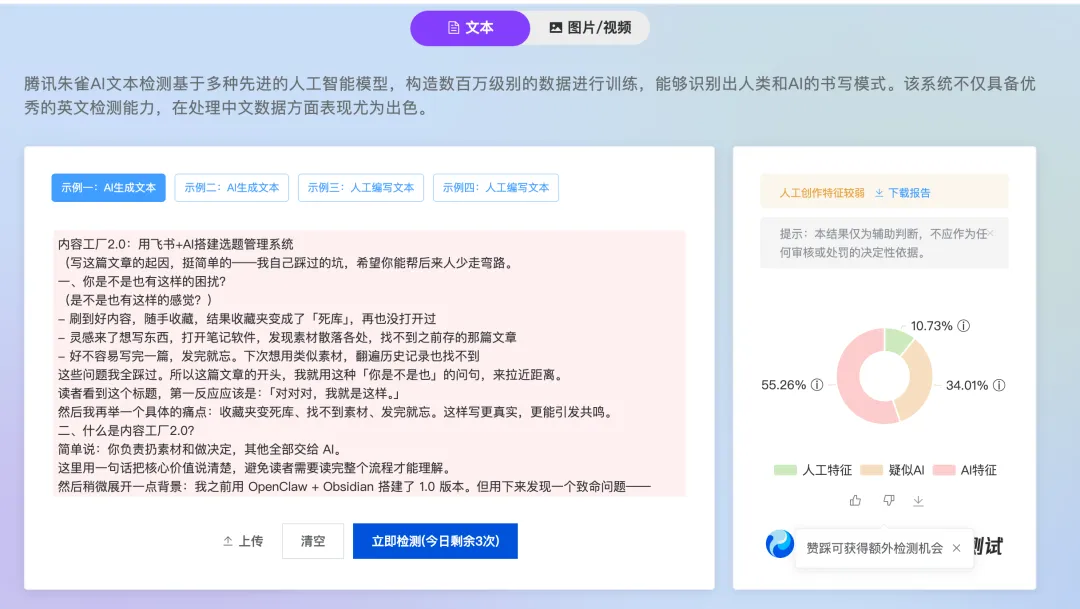The height and width of the screenshot is (609, 1080).
Task: Click the AI特征 pink legend swatch
Action: (944, 470)
